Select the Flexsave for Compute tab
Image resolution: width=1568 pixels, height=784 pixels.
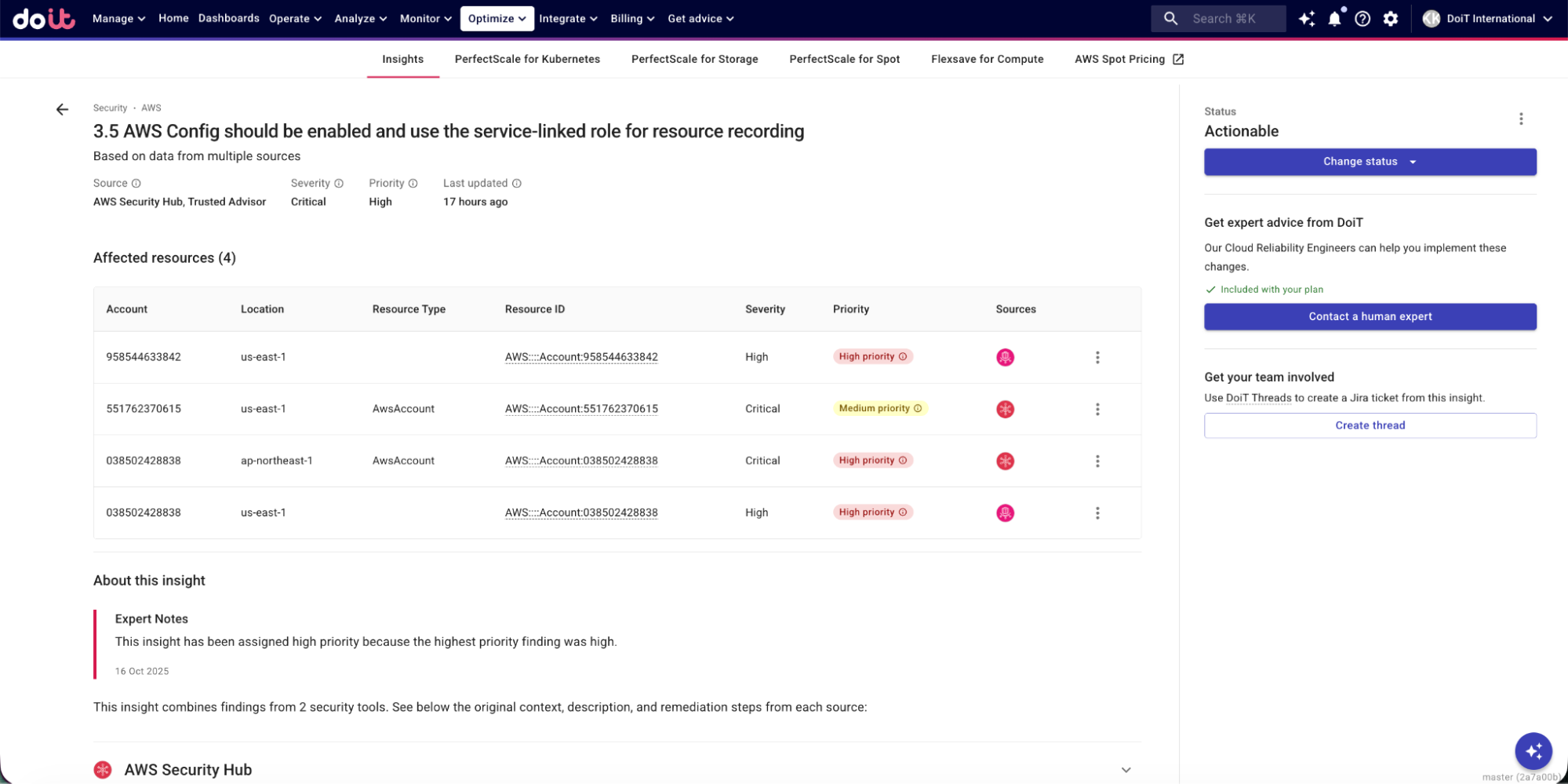(x=987, y=60)
